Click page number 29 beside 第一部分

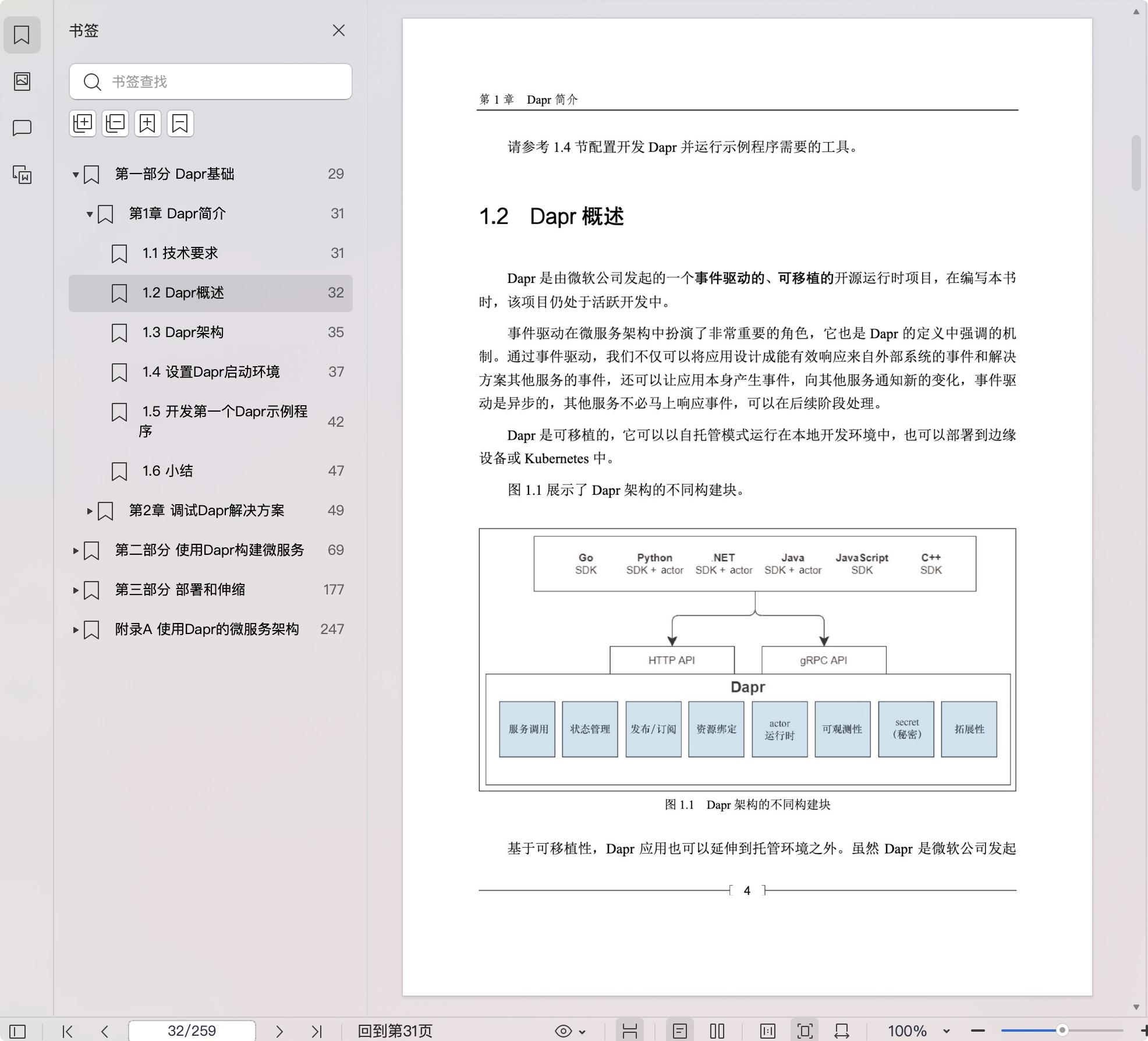(336, 174)
